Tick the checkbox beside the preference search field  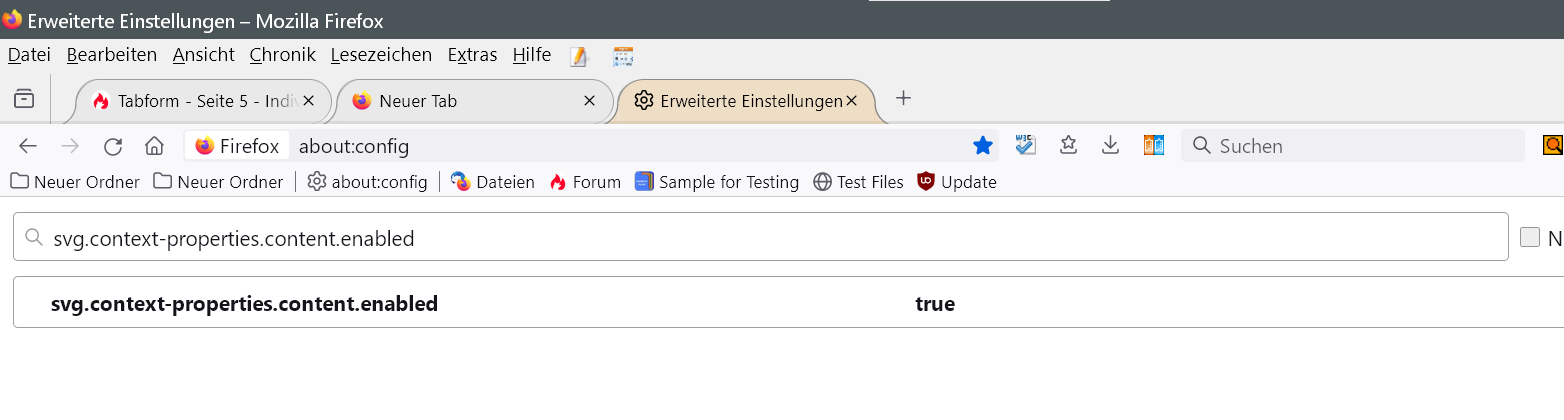point(1530,237)
